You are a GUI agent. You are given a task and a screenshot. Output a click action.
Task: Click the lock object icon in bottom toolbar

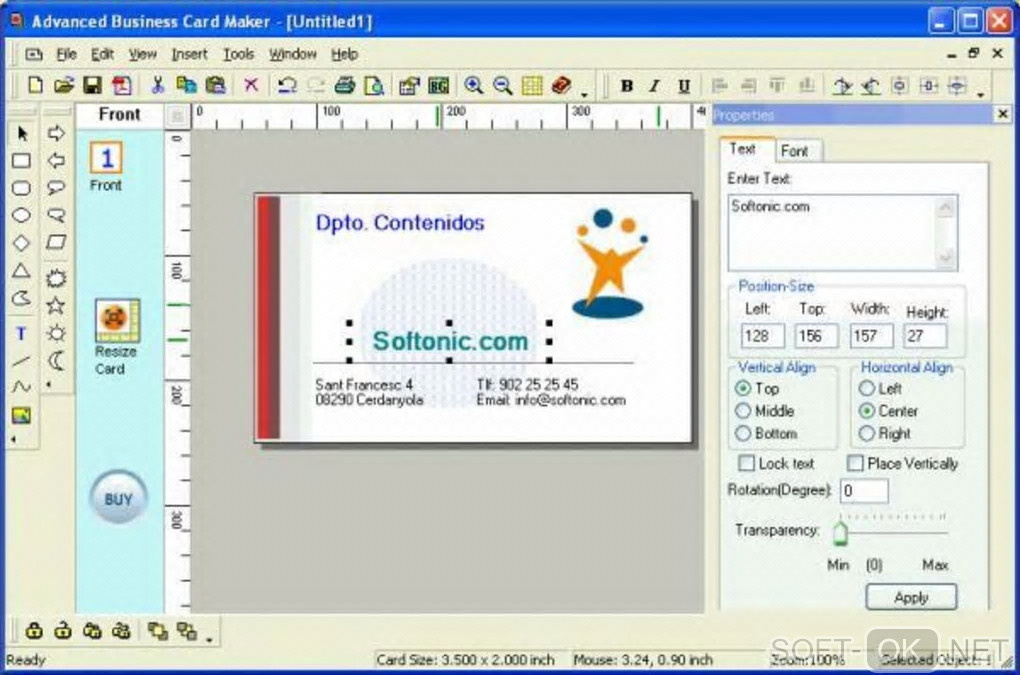tap(34, 630)
